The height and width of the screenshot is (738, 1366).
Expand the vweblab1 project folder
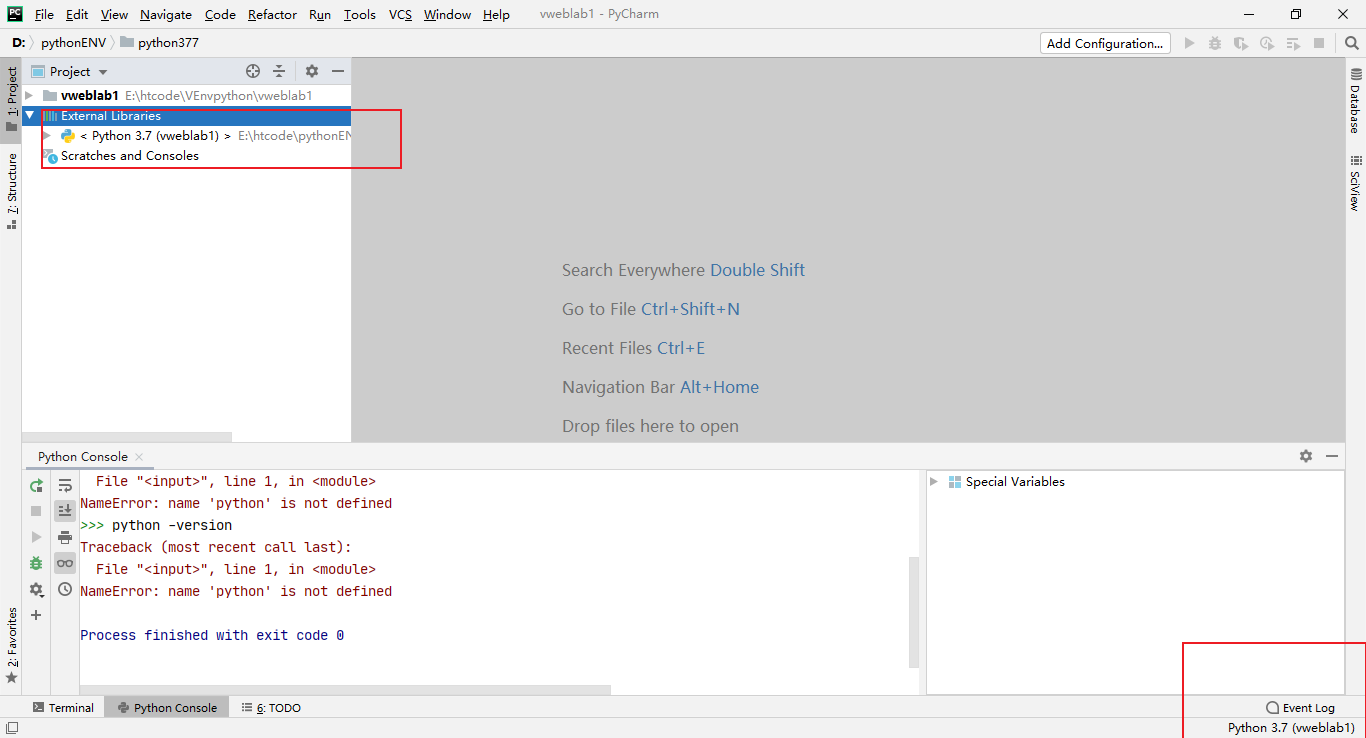[x=30, y=96]
